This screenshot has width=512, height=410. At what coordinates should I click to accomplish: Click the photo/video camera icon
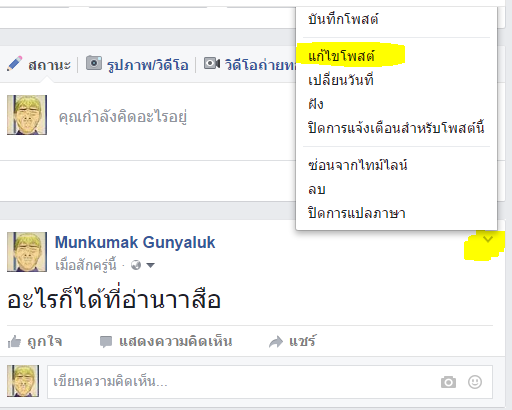point(94,63)
